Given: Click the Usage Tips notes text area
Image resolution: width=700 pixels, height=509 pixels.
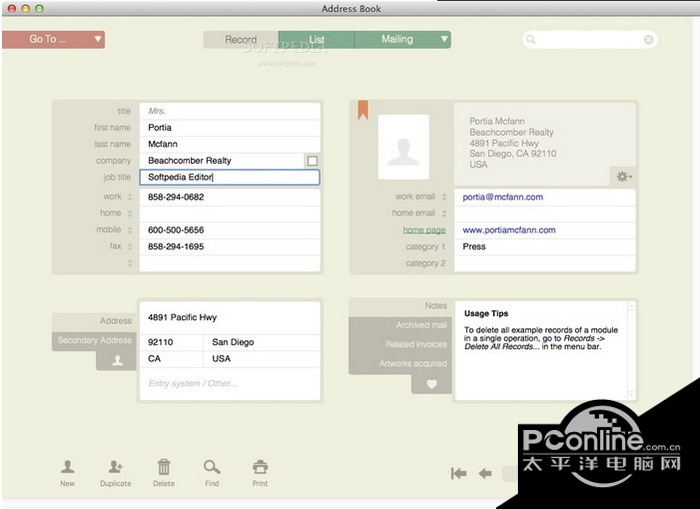Looking at the screenshot, I should (541, 351).
